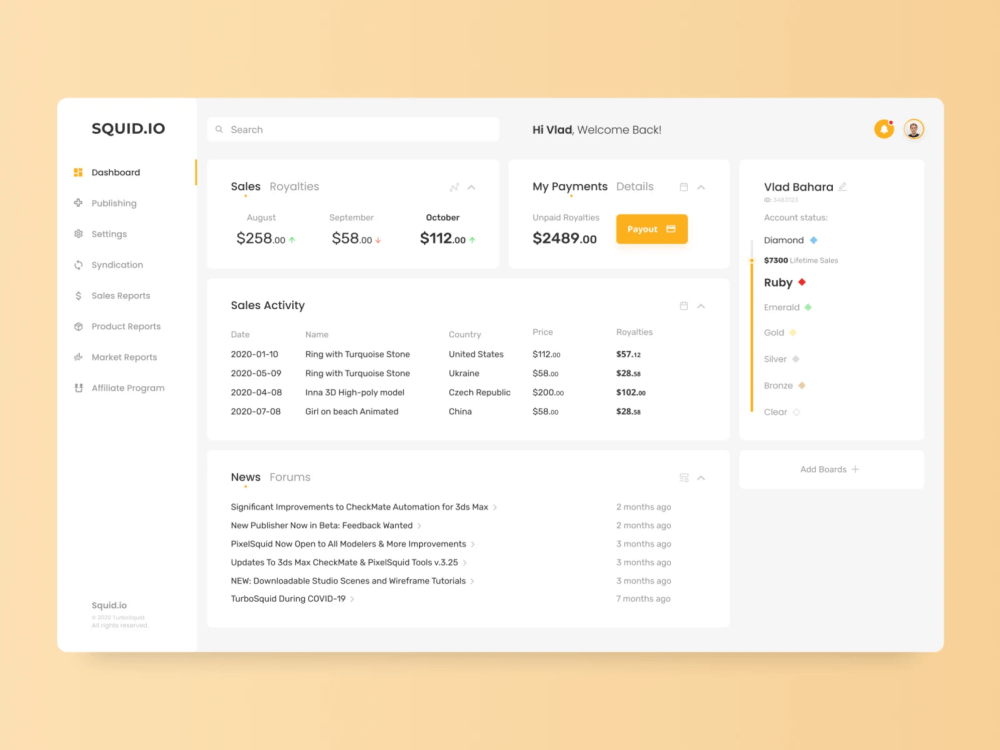Screen dimensions: 1000x750
Task: Click October sales amount $112.00
Action: click(x=443, y=239)
